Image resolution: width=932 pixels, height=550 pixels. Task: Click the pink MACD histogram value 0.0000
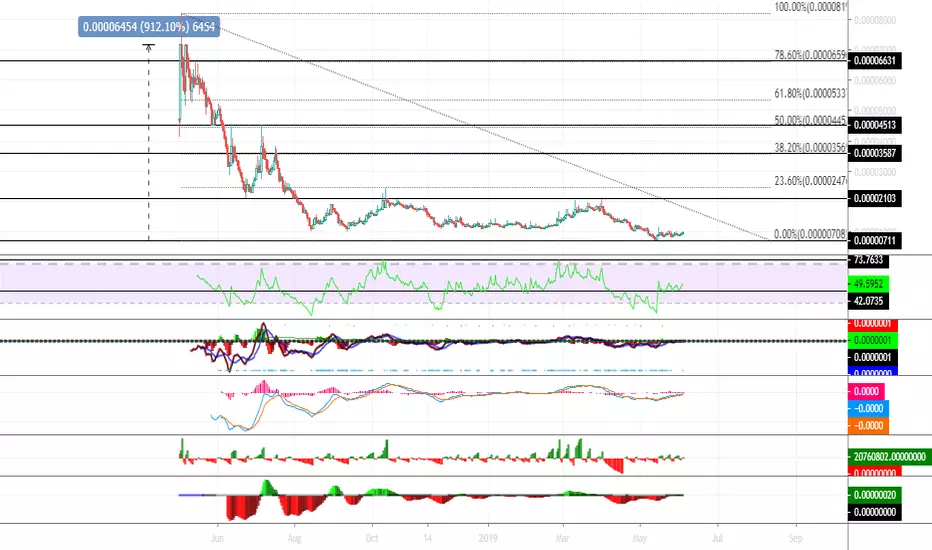point(866,391)
